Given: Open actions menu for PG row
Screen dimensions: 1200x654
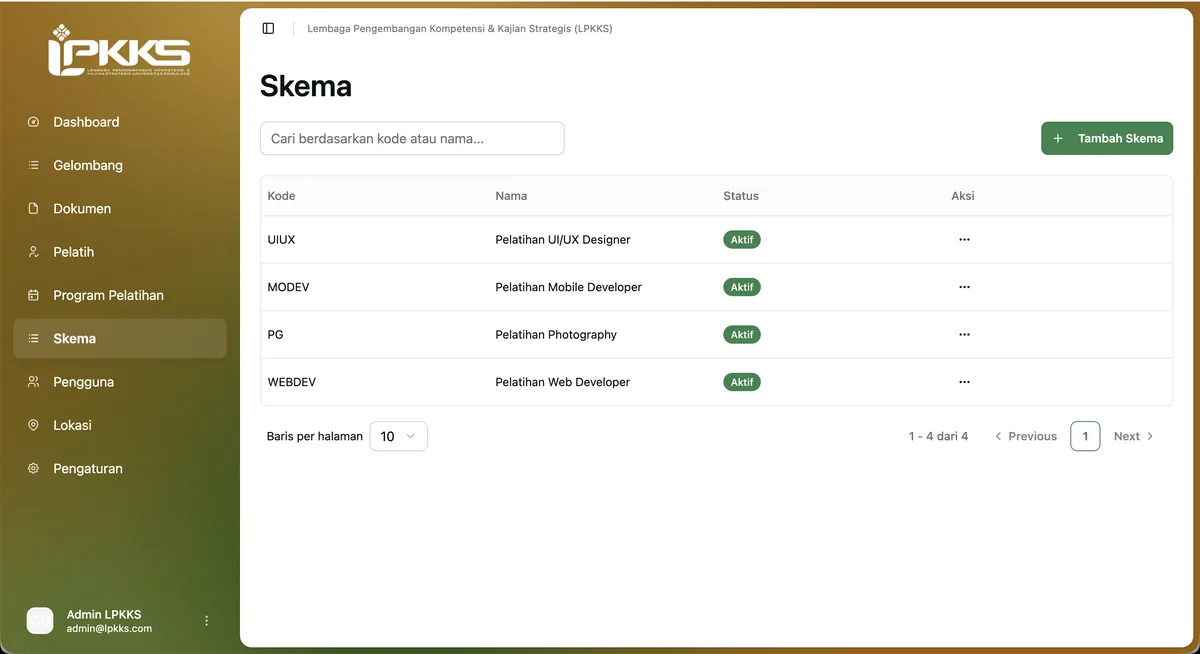Looking at the screenshot, I should pos(964,335).
